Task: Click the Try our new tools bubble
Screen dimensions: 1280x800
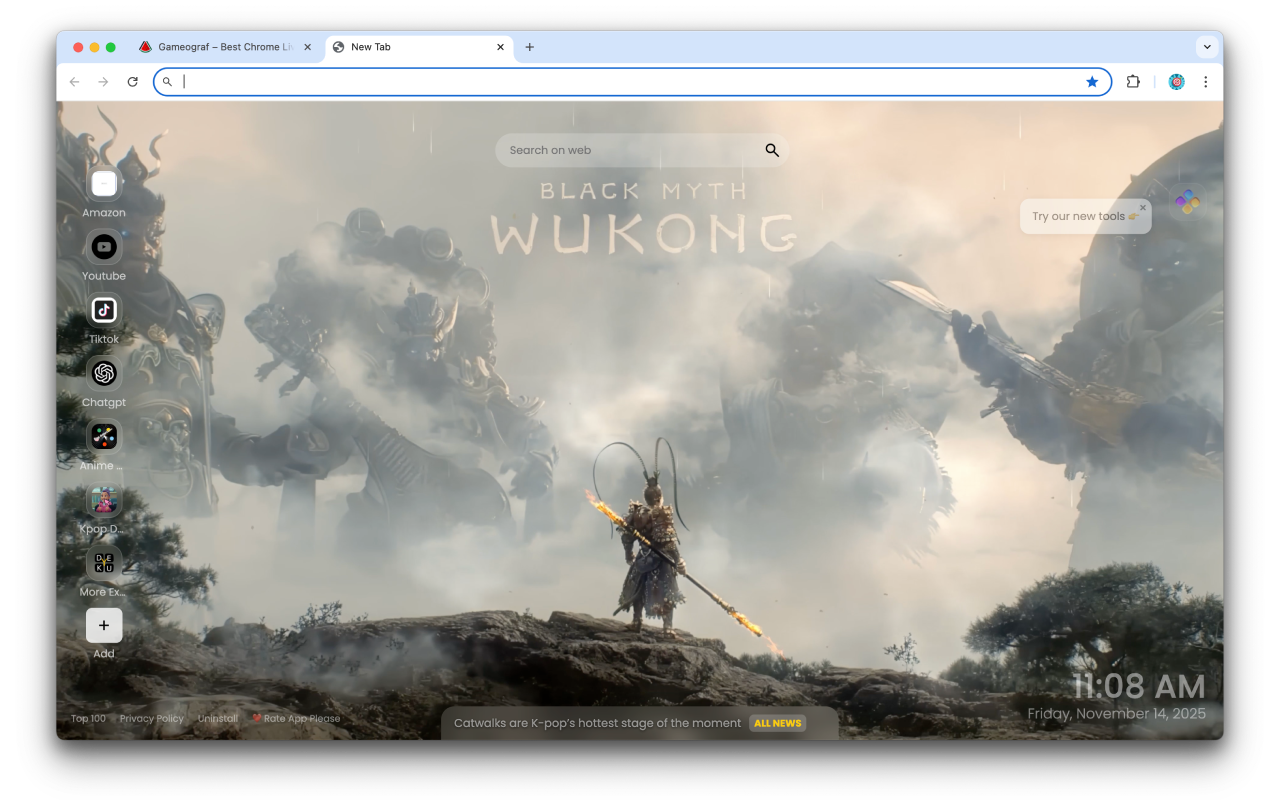Action: point(1085,216)
